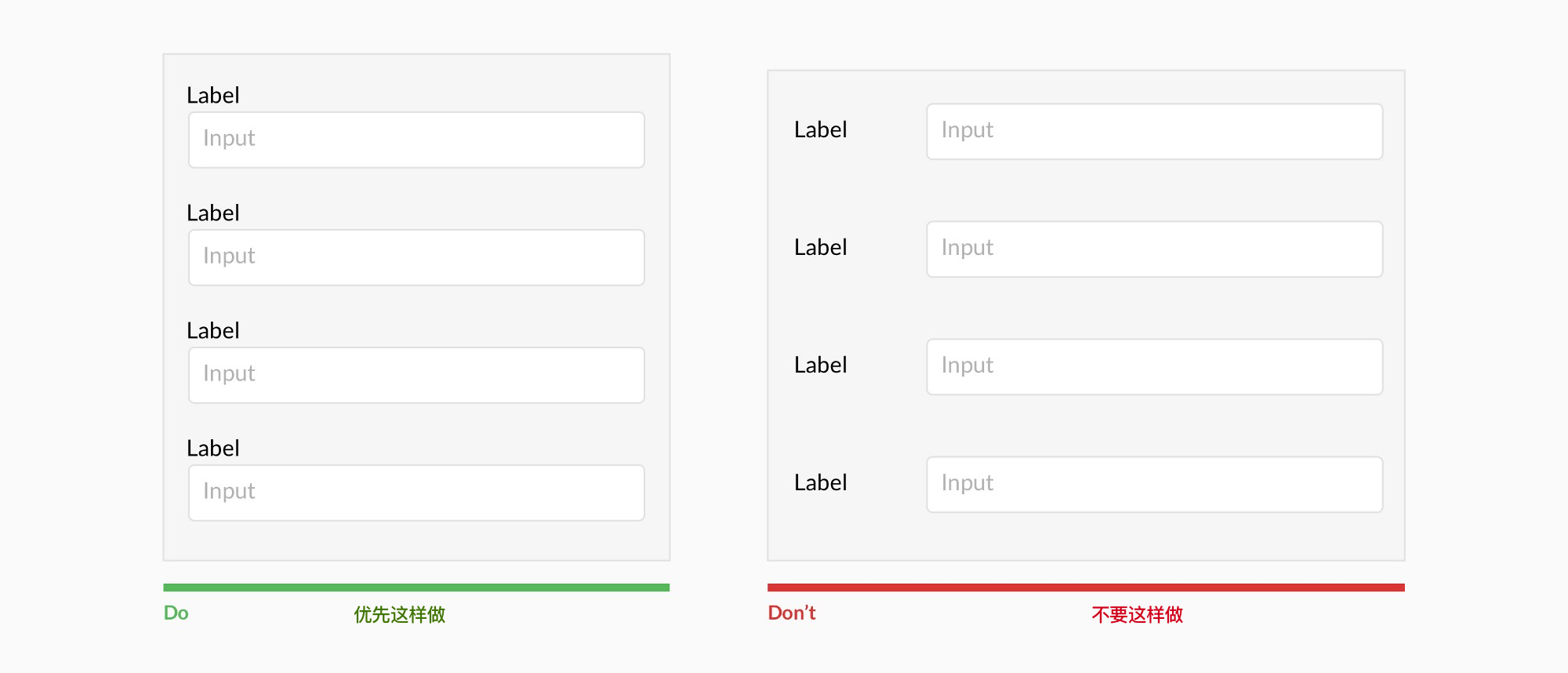This screenshot has height=673, width=1568.
Task: Select the third Input in the Don't panel
Action: 1155,367
